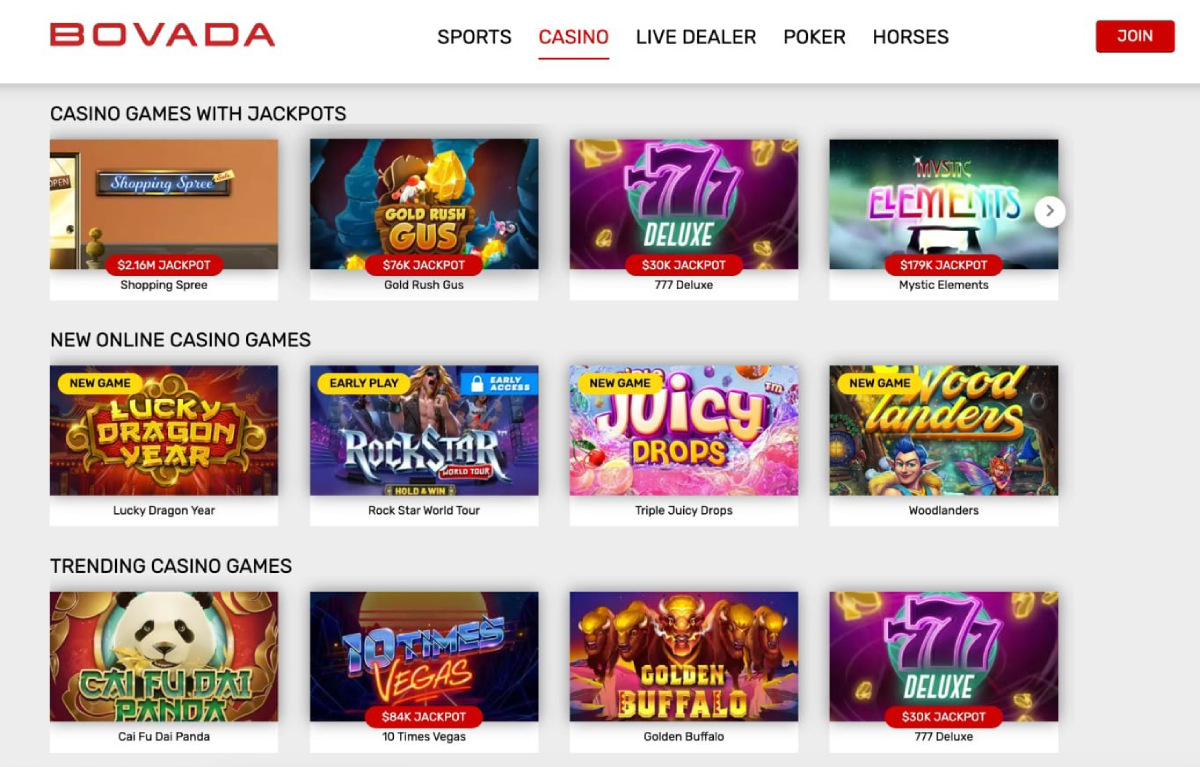Click the Bovada logo
This screenshot has height=767, width=1200.
162,36
